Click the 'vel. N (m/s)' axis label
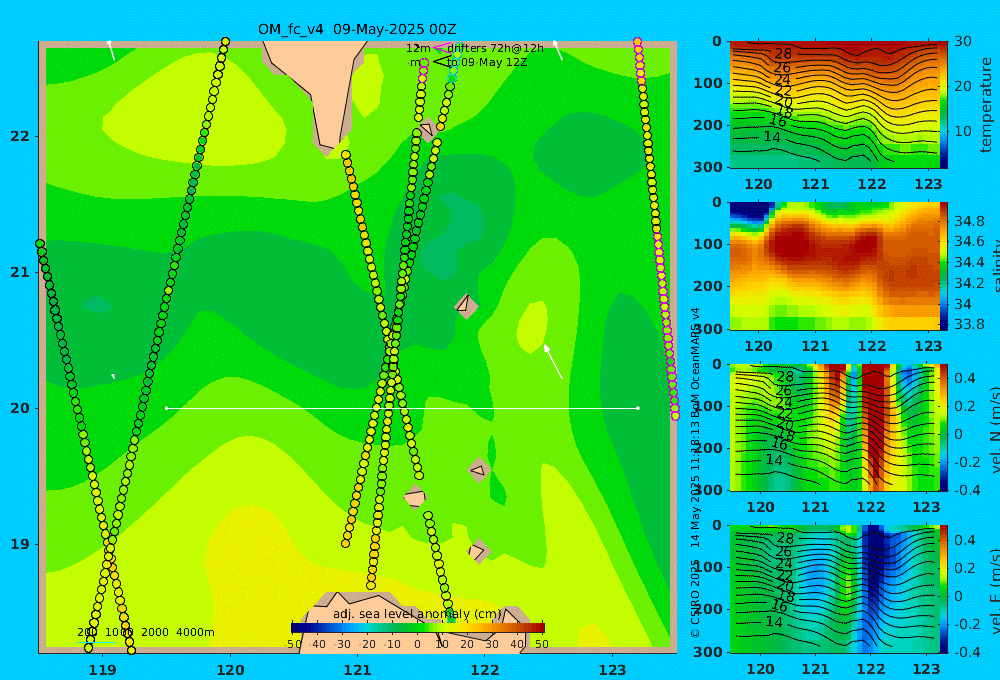The width and height of the screenshot is (1000, 680). [x=995, y=429]
